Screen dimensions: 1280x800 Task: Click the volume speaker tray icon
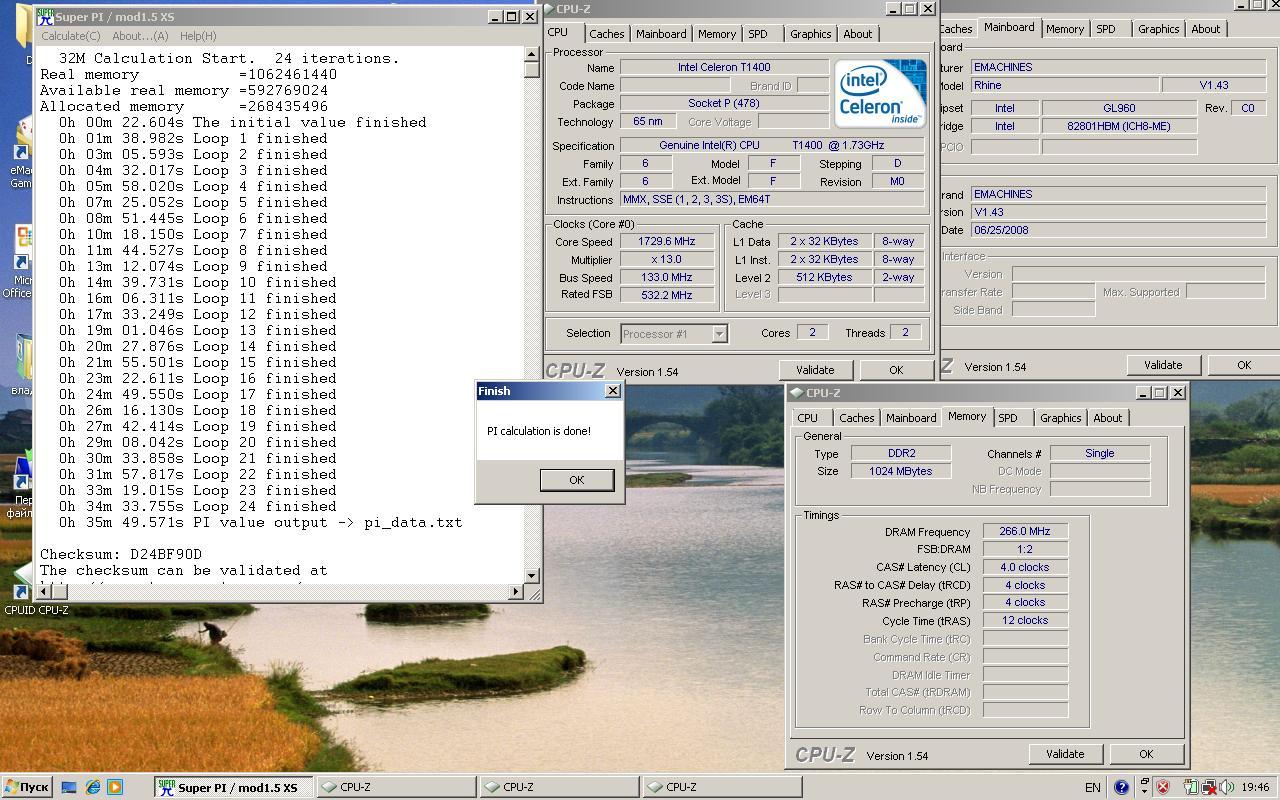click(x=1225, y=787)
